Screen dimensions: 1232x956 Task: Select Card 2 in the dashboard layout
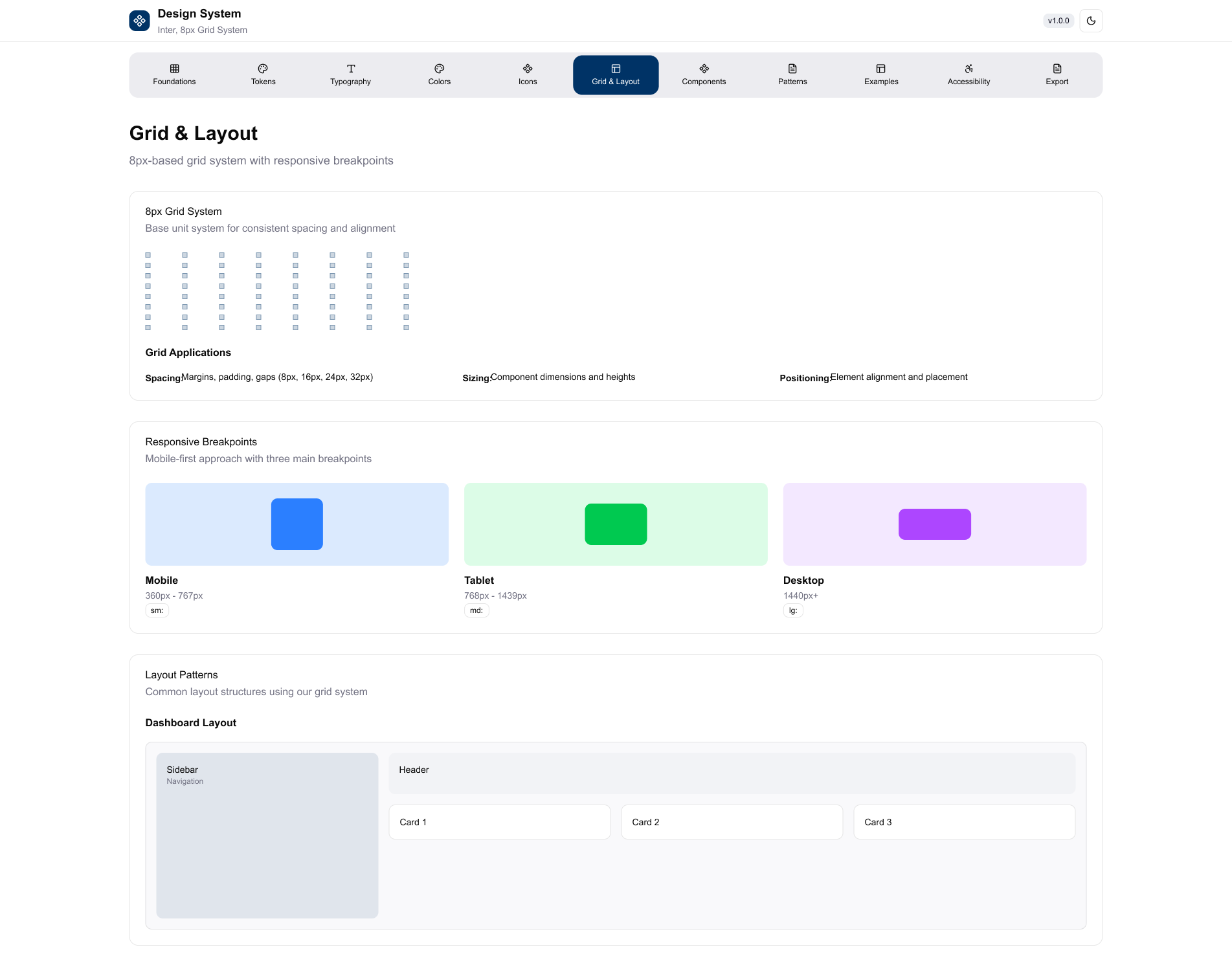tap(732, 822)
